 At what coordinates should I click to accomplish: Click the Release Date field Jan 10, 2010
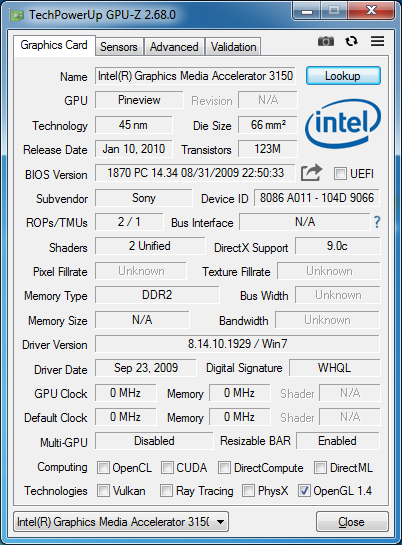click(x=133, y=149)
